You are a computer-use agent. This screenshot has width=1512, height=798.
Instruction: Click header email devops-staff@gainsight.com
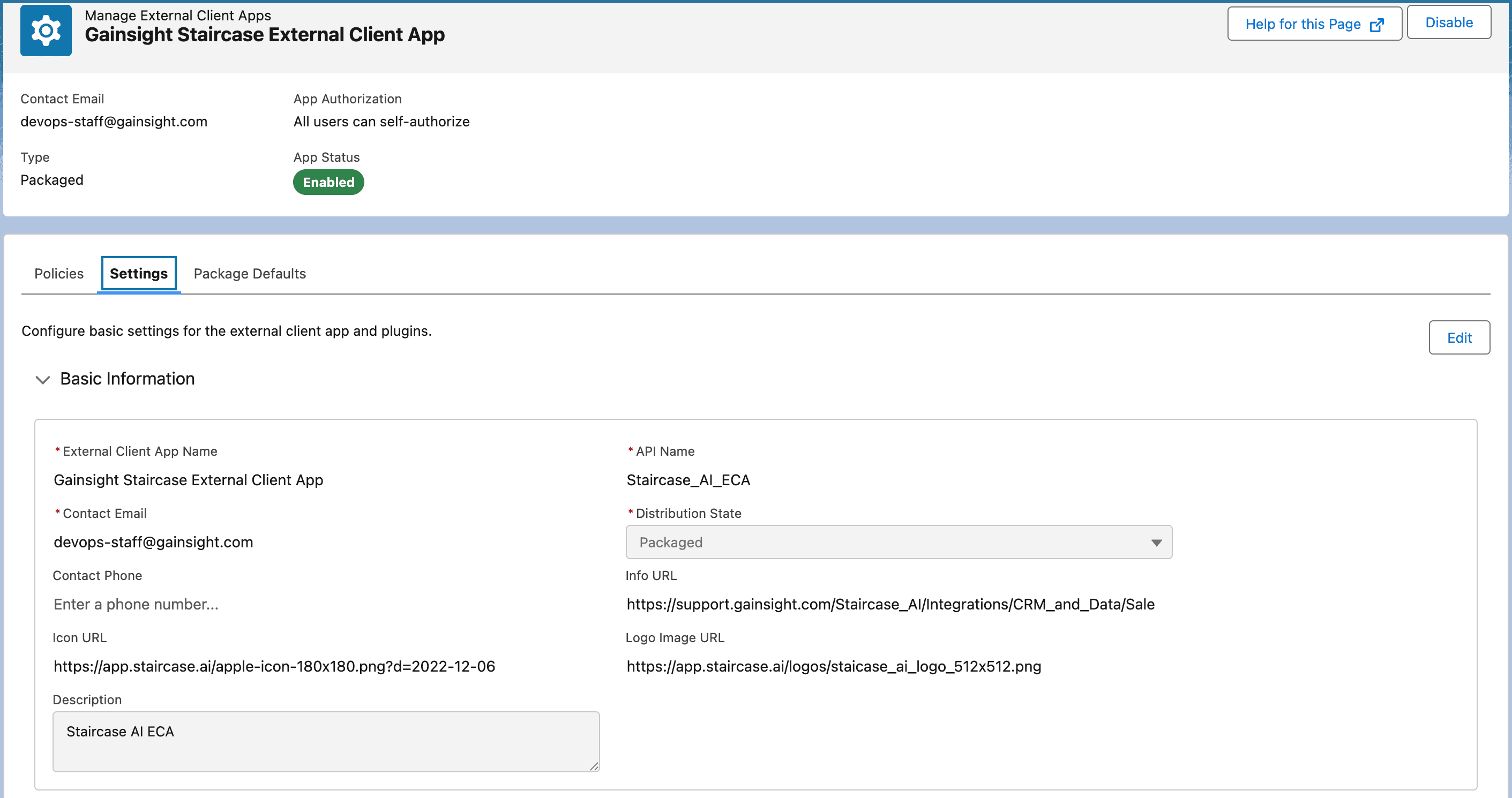click(114, 122)
